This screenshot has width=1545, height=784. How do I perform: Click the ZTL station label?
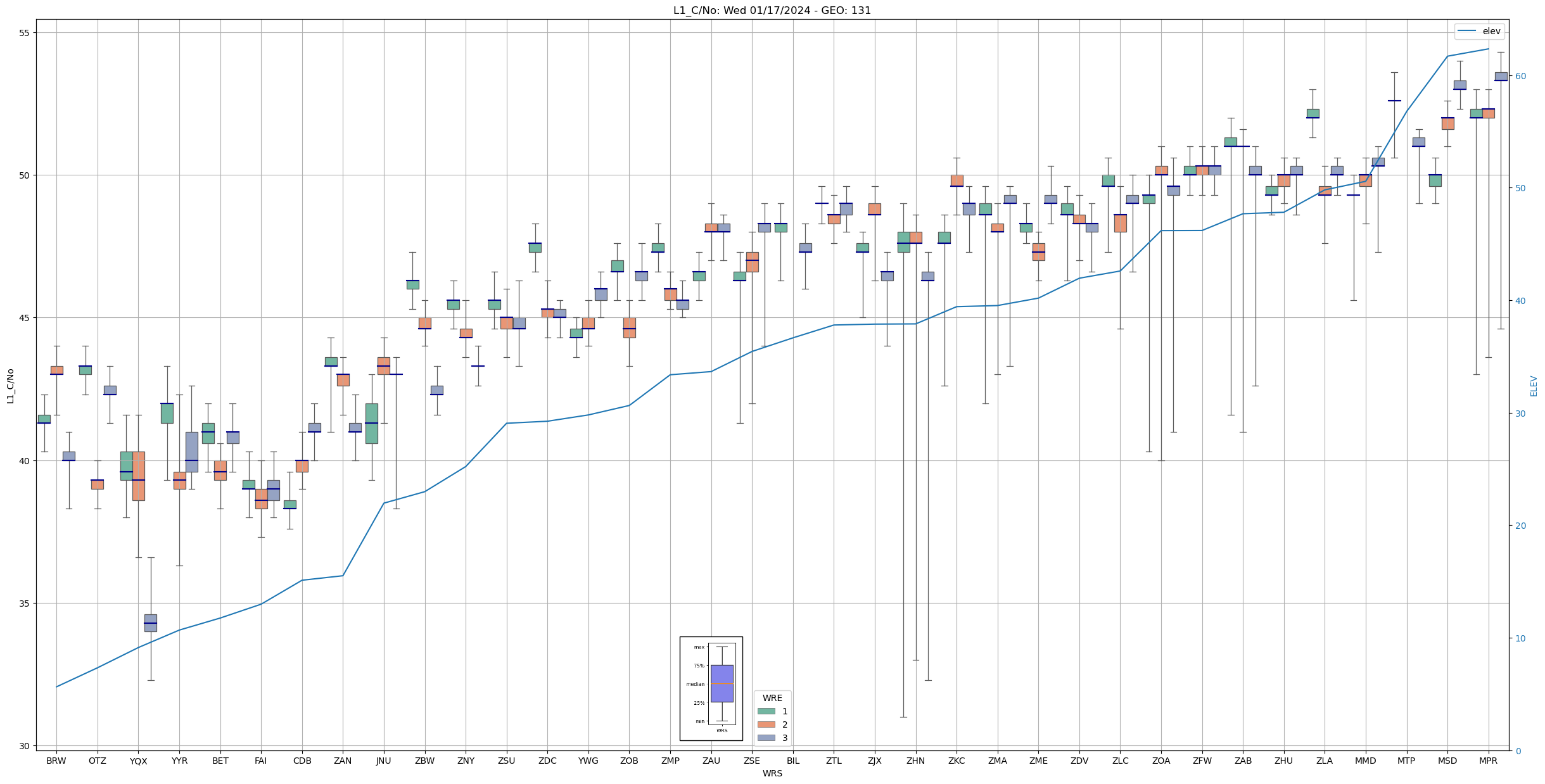(834, 761)
